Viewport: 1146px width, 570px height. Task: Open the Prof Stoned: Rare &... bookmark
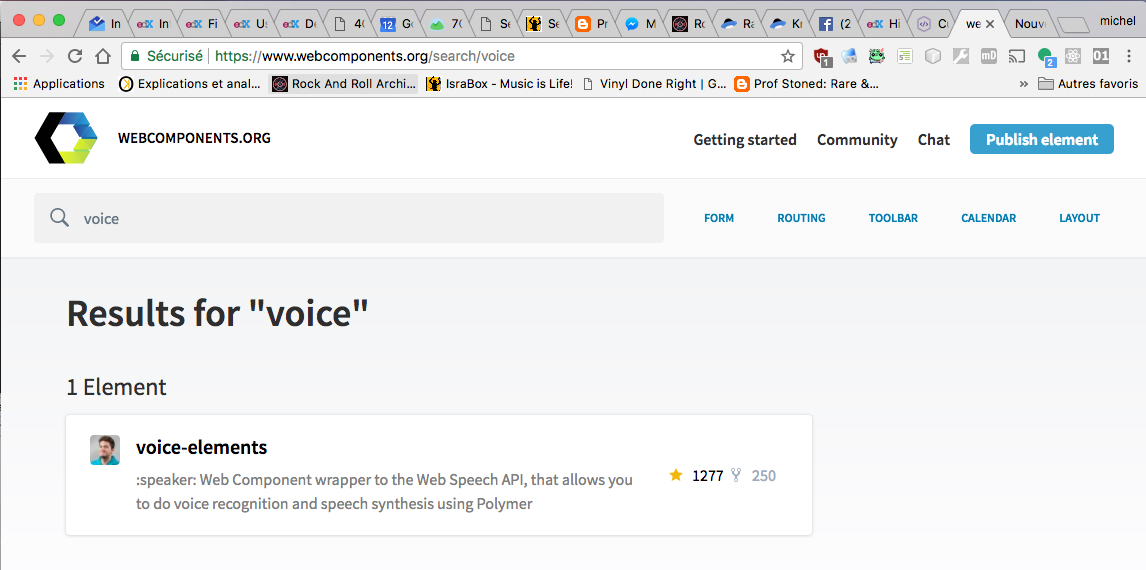tap(807, 84)
